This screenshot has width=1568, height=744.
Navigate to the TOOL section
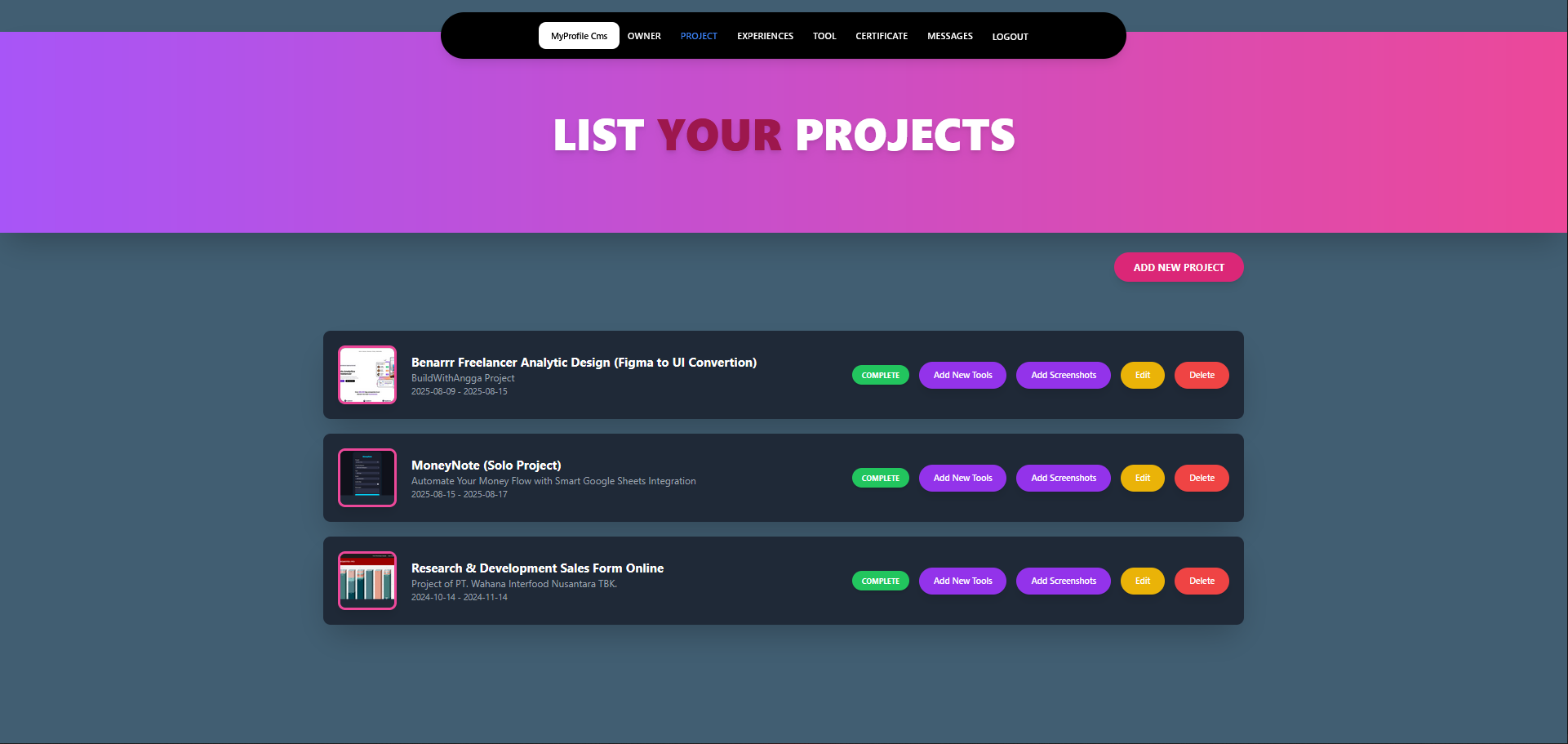click(x=824, y=36)
